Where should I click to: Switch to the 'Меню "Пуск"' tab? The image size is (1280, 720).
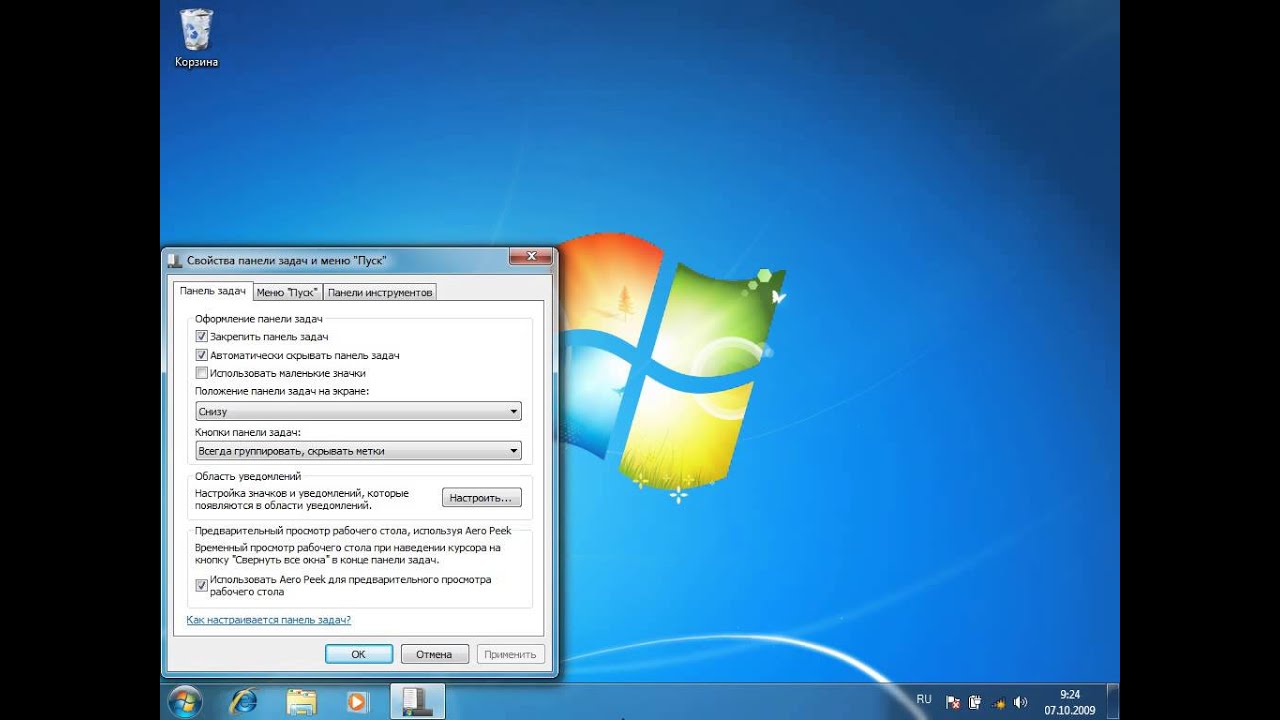tap(287, 292)
